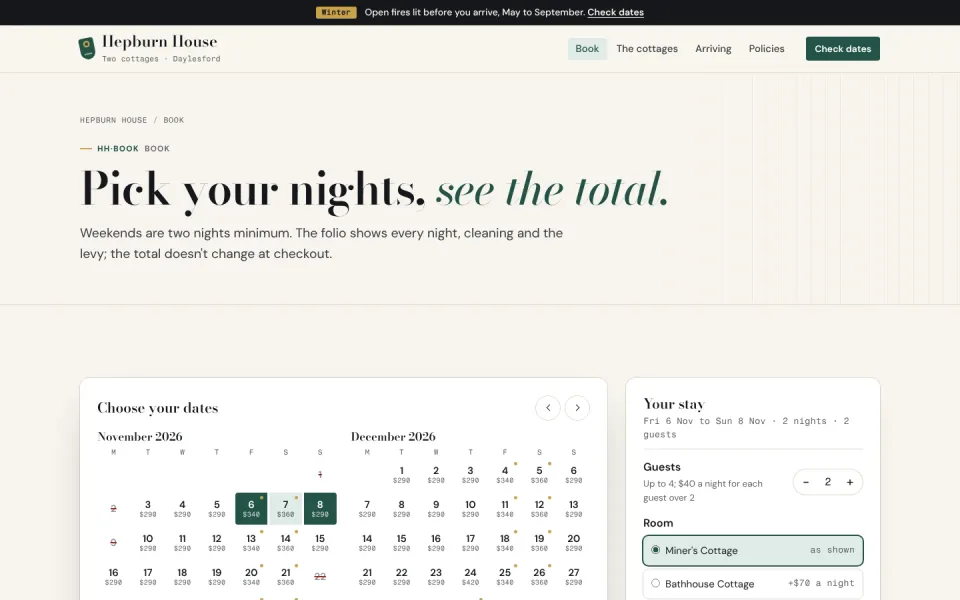The image size is (960, 600).
Task: Choose December 24 priced $420
Action: click(x=470, y=577)
